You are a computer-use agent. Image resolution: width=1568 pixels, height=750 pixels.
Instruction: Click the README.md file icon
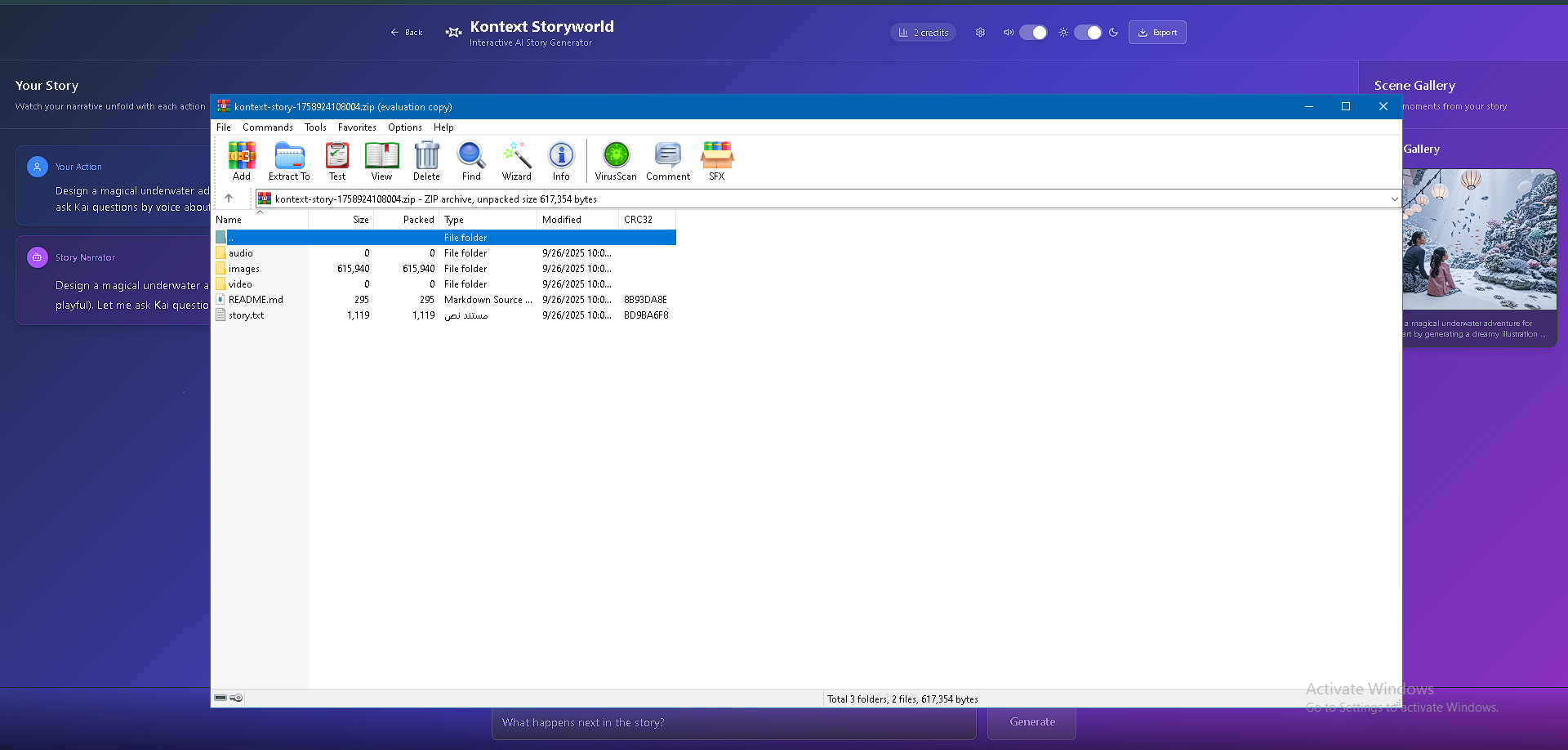coord(220,300)
